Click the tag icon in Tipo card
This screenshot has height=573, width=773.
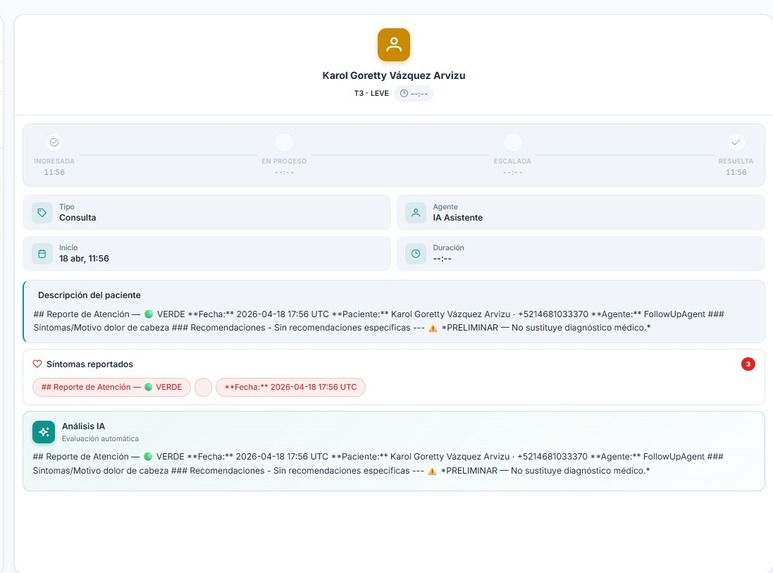(x=42, y=213)
